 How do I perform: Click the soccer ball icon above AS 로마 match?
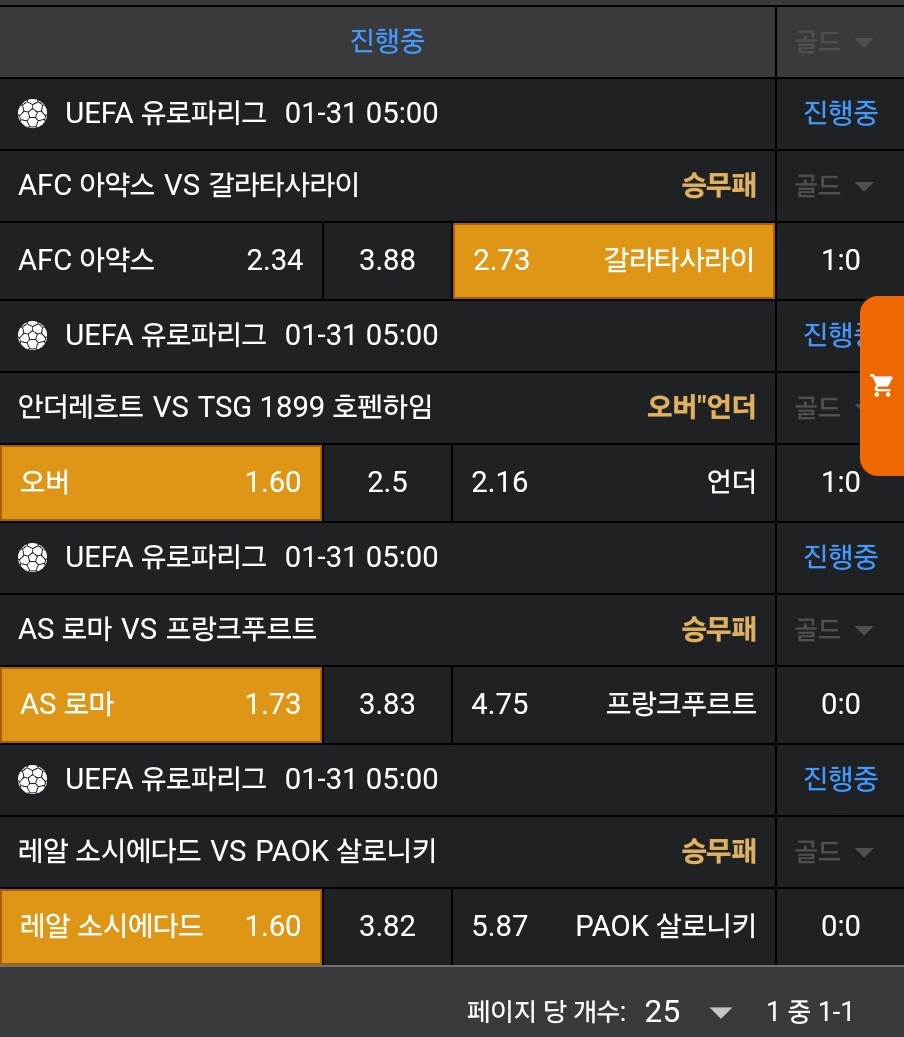(33, 557)
